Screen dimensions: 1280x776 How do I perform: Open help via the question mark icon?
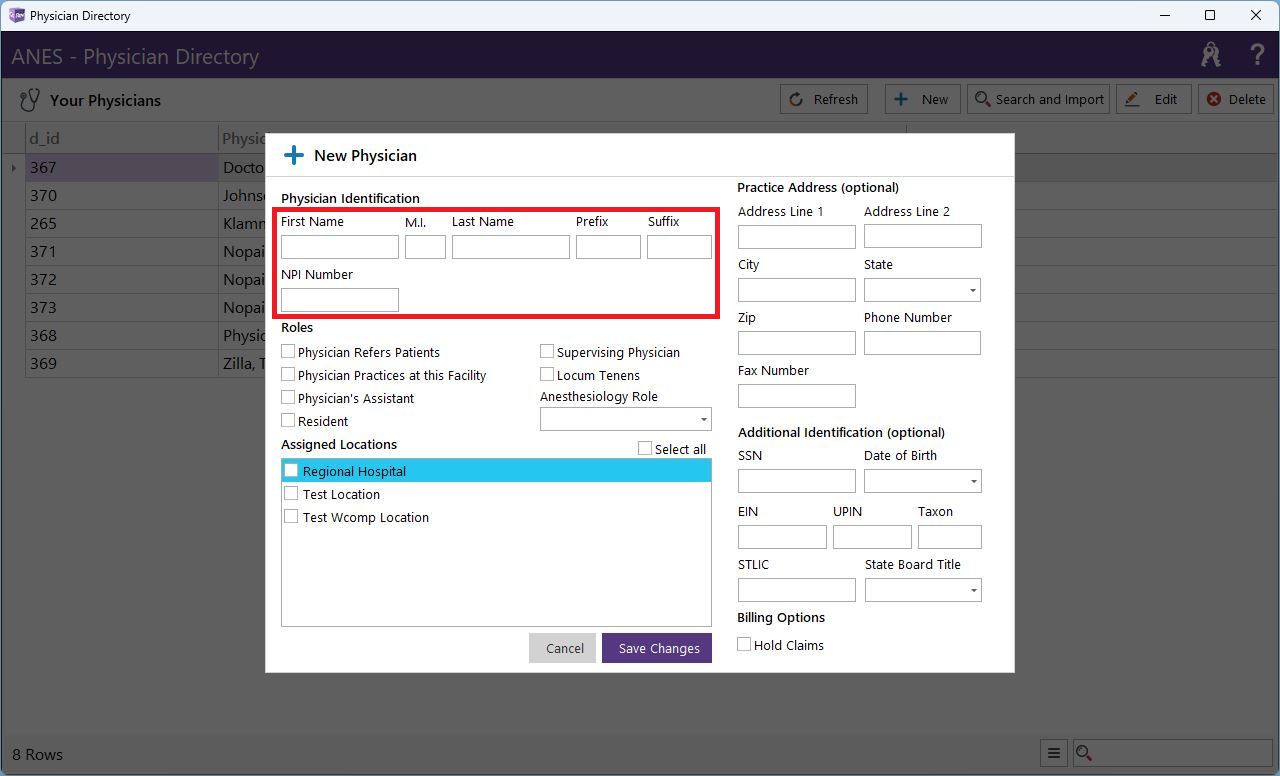pyautogui.click(x=1257, y=55)
